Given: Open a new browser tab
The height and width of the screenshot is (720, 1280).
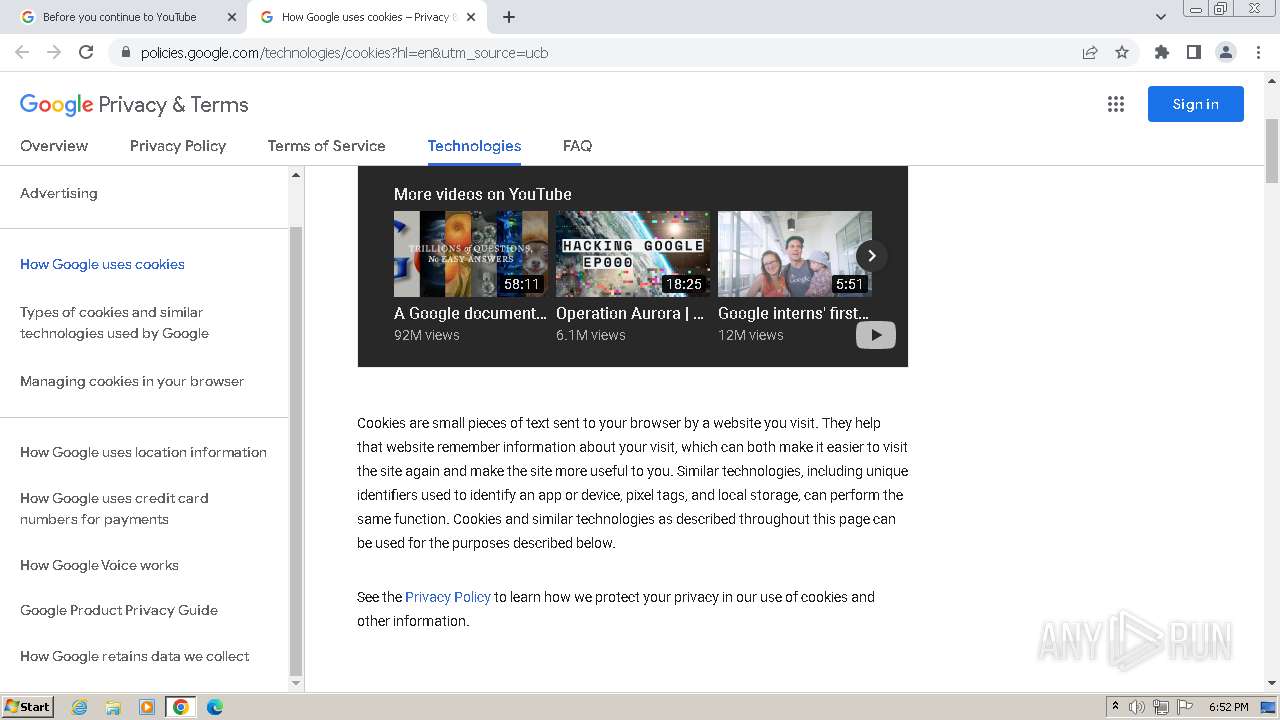Looking at the screenshot, I should (509, 17).
